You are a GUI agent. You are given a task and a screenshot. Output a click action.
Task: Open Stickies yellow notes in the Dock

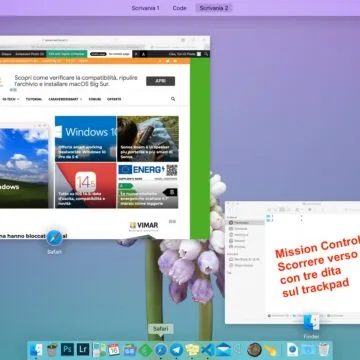(x=192, y=350)
